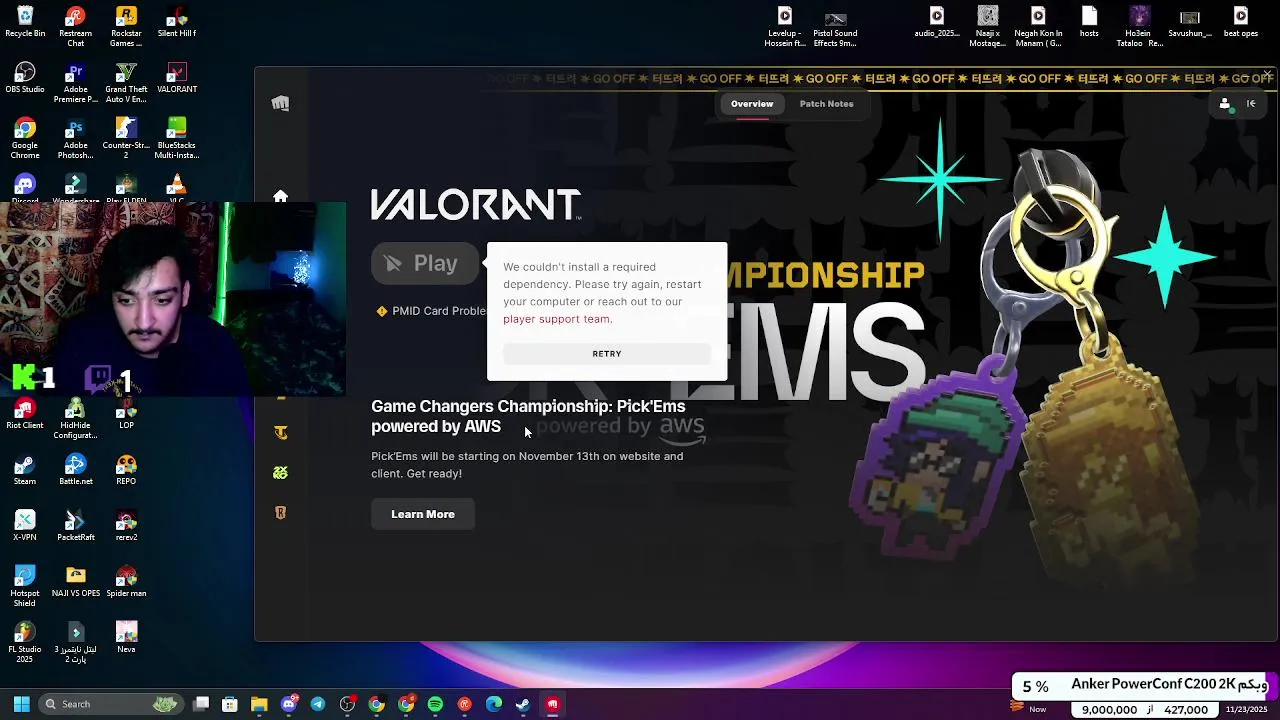
Task: Switch to the Overview tab
Action: point(752,104)
